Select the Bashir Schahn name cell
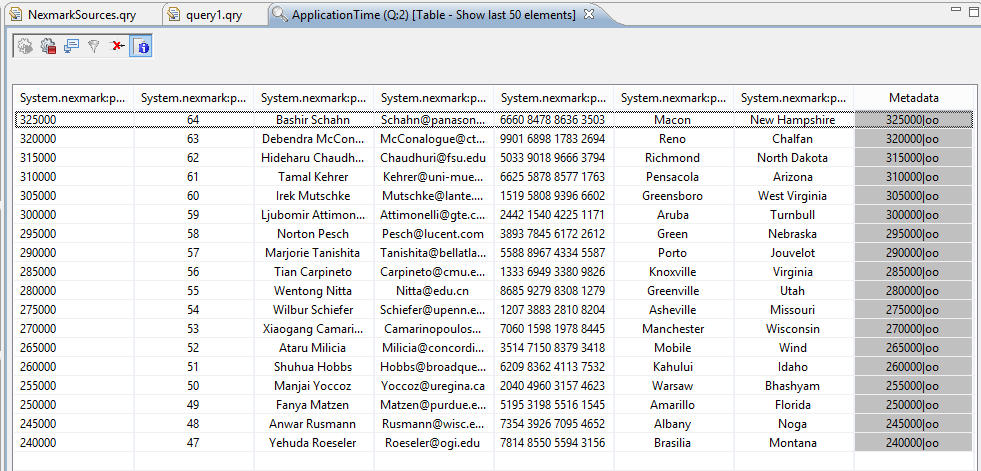Viewport: 981px width, 471px height. 313,120
